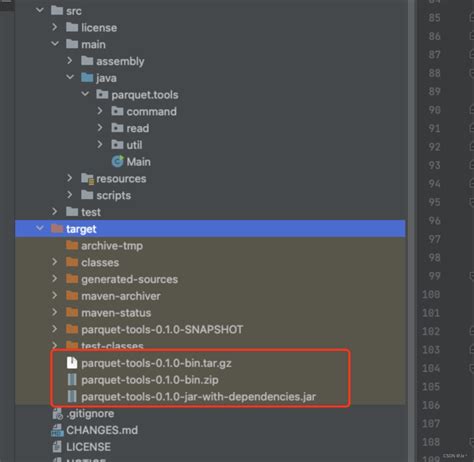Click the command package icon
This screenshot has height=462, width=474.
(117, 111)
